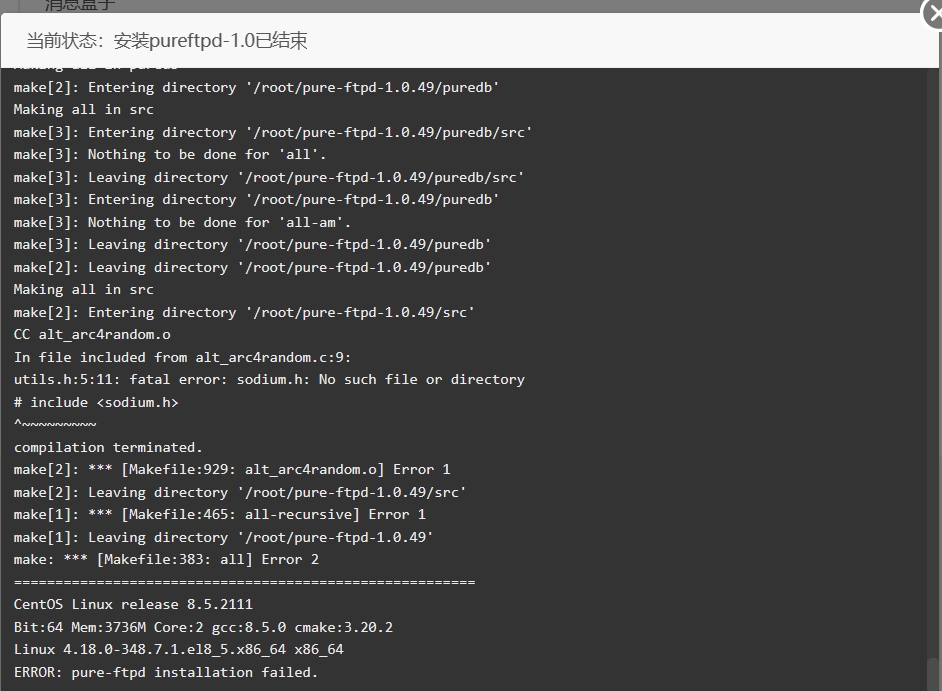Click the '# include <sodium.h>' line

coord(96,403)
